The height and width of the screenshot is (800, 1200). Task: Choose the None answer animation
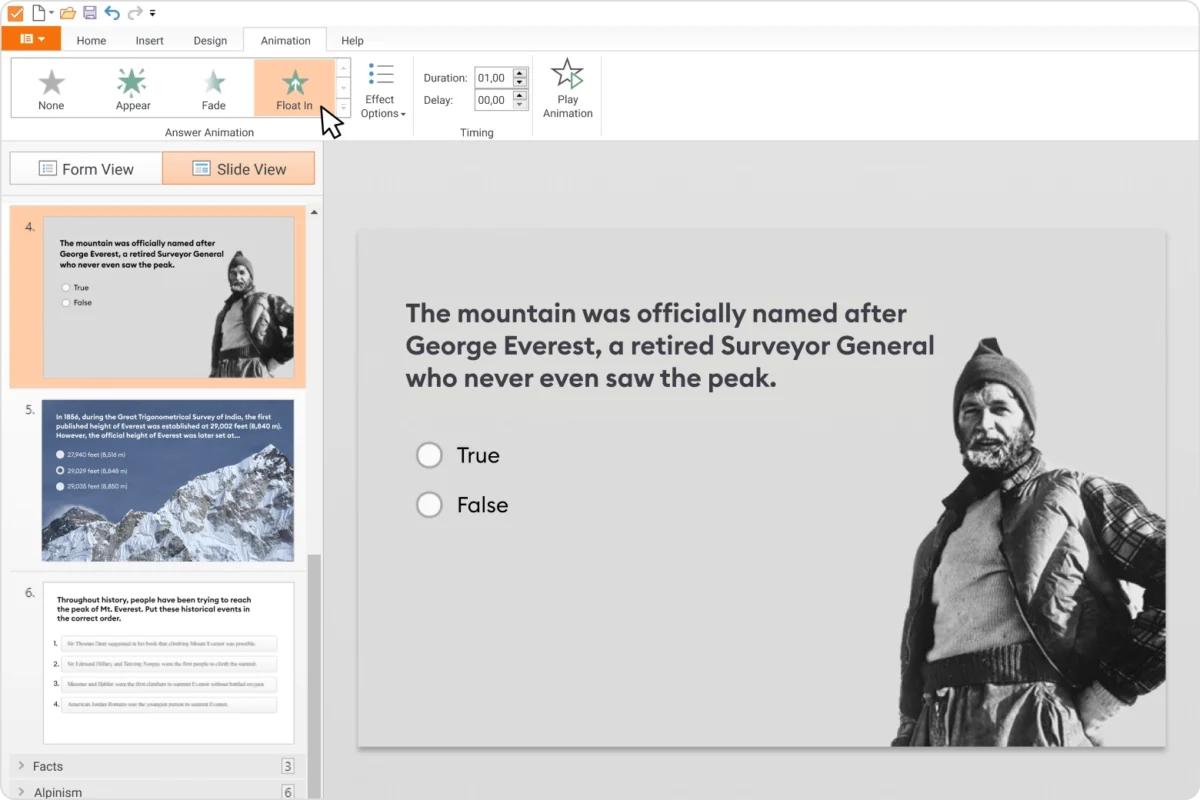51,88
